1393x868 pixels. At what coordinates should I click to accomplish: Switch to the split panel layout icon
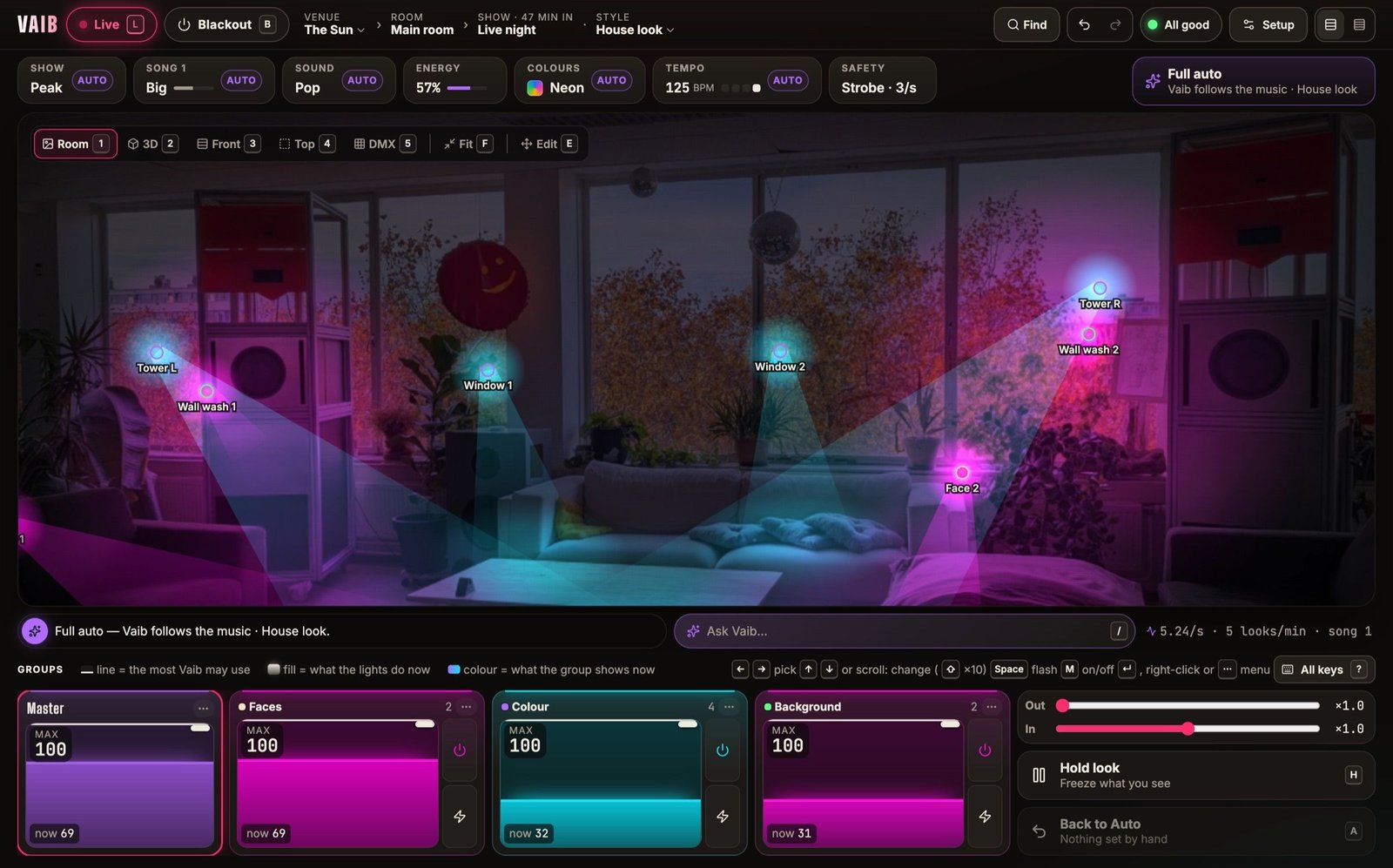tap(1330, 24)
